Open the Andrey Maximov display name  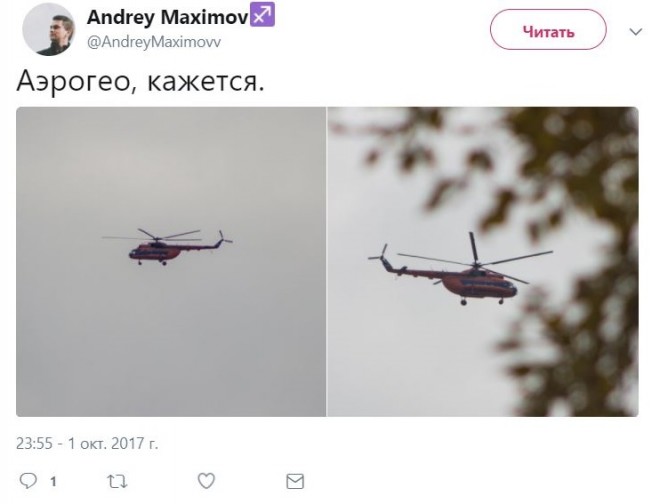[x=168, y=17]
